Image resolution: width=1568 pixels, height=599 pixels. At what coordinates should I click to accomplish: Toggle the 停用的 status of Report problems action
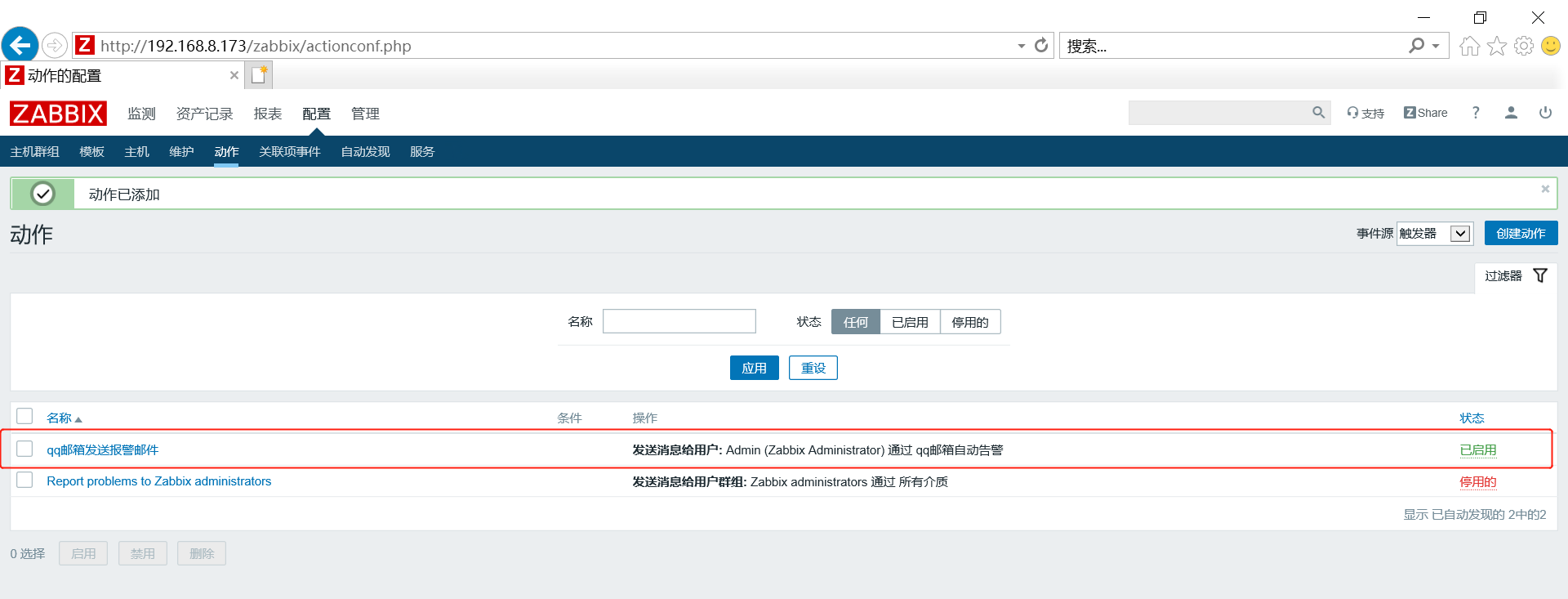[1477, 482]
